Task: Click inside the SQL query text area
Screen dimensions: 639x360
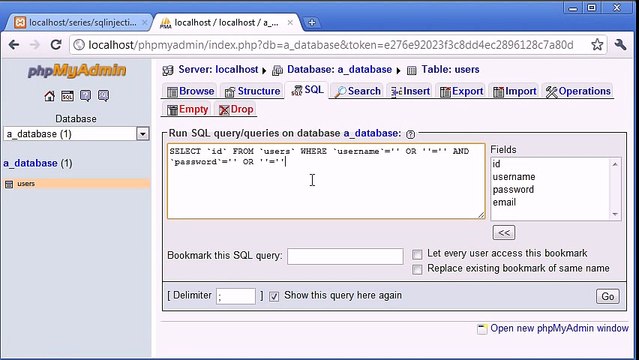Action: 326,181
